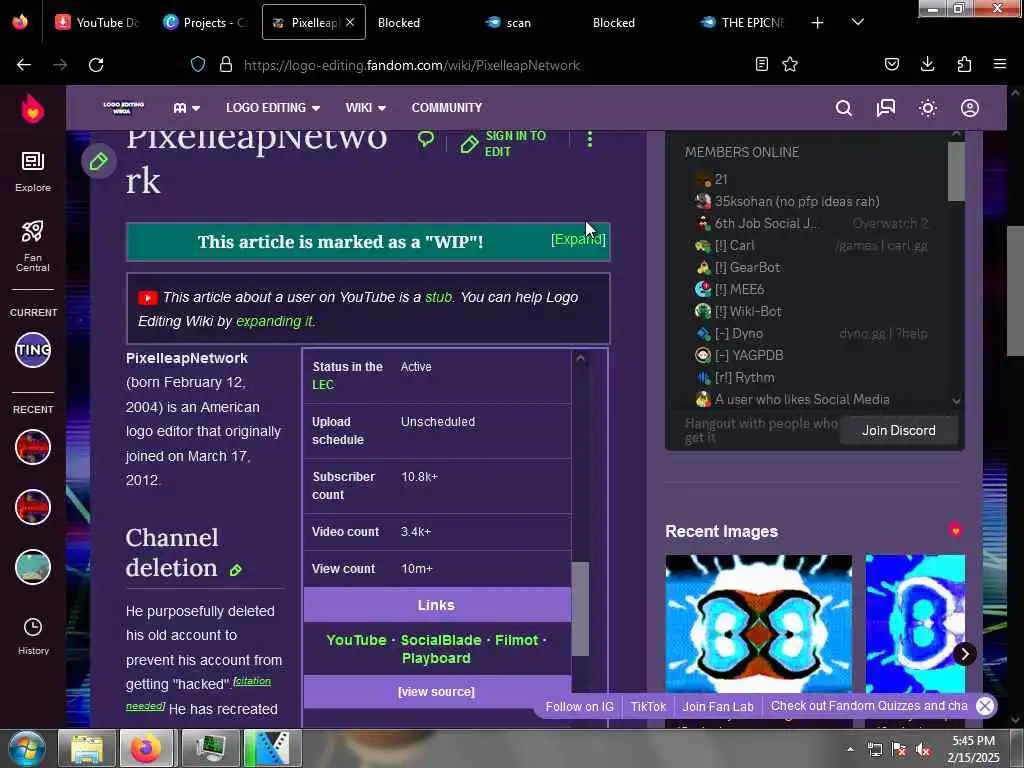Click the address bar URL field

pos(411,65)
